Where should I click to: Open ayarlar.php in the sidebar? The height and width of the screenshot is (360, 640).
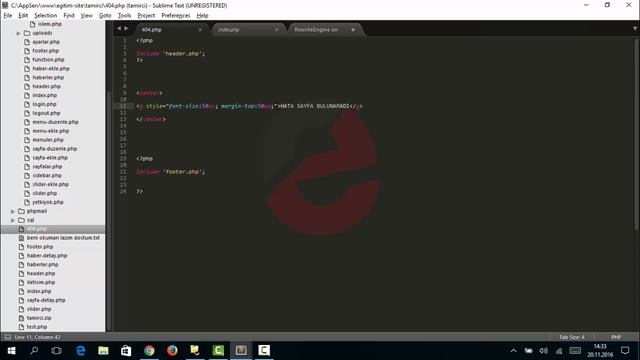46,42
